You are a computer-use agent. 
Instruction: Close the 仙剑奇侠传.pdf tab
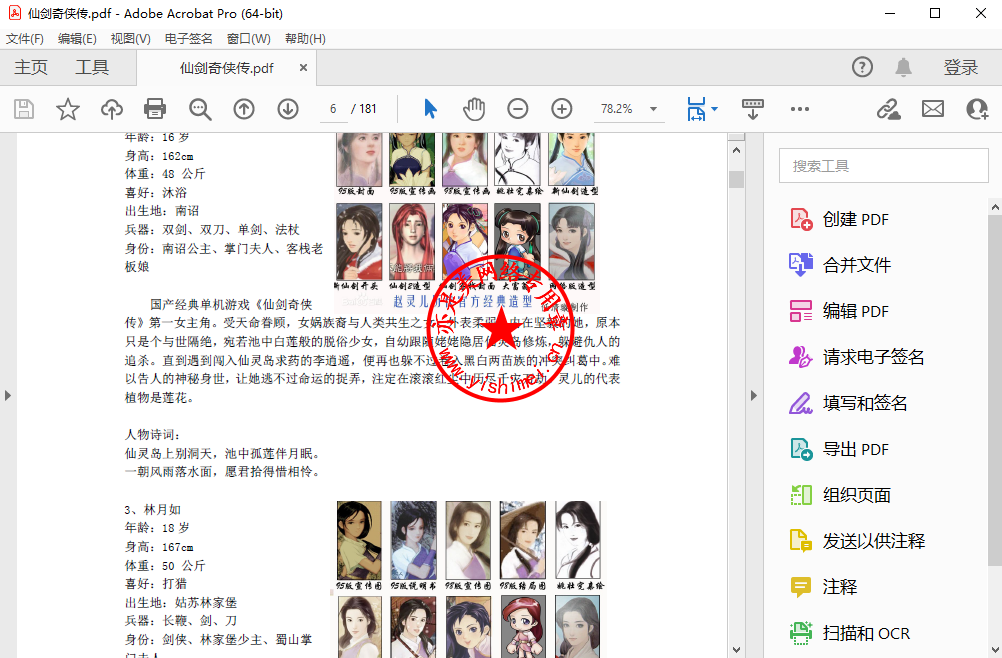click(x=304, y=68)
